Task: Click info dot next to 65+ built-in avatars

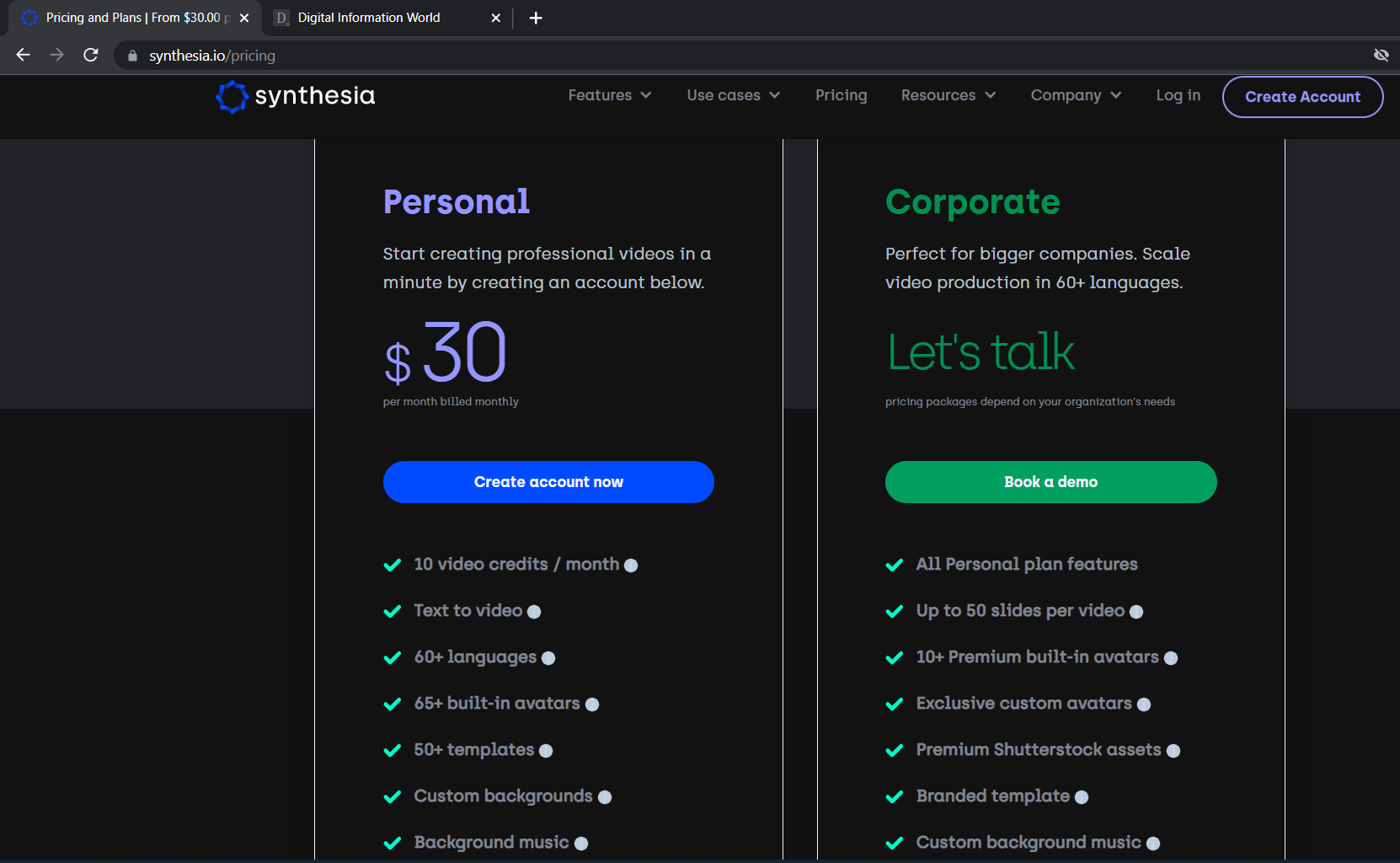Action: click(x=592, y=705)
